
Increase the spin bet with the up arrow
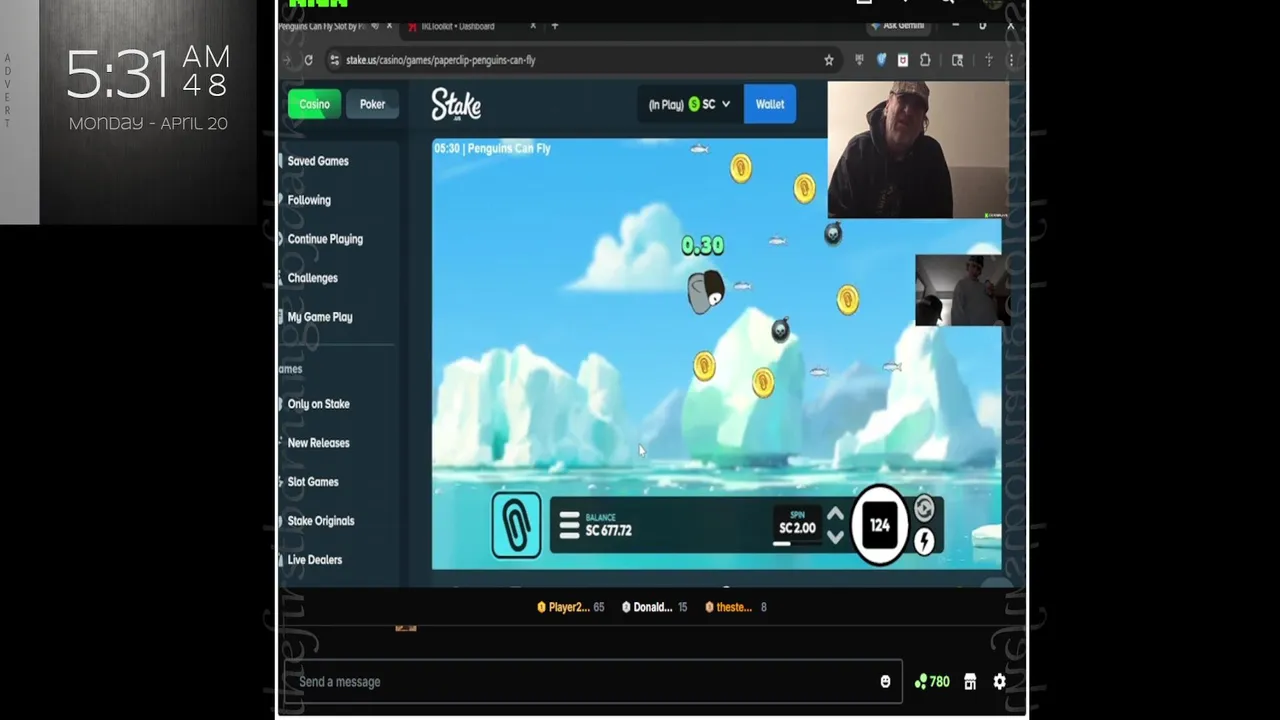835,515
